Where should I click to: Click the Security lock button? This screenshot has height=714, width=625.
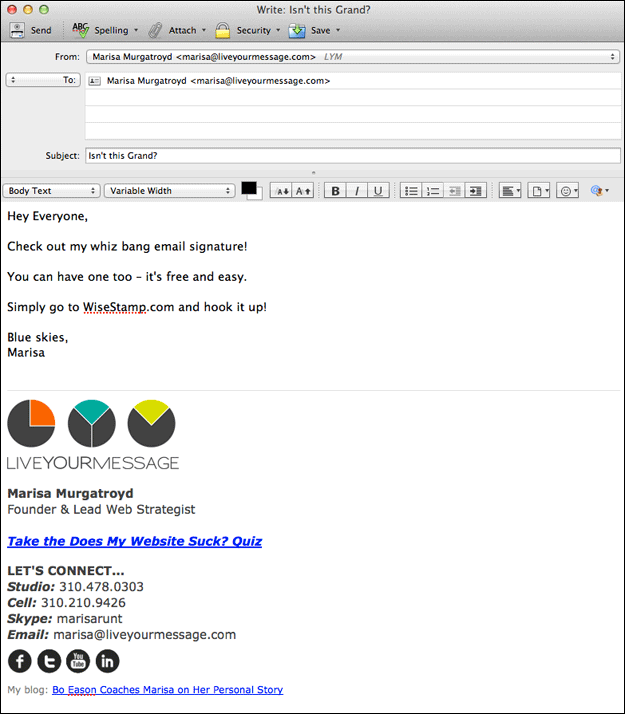coord(243,31)
